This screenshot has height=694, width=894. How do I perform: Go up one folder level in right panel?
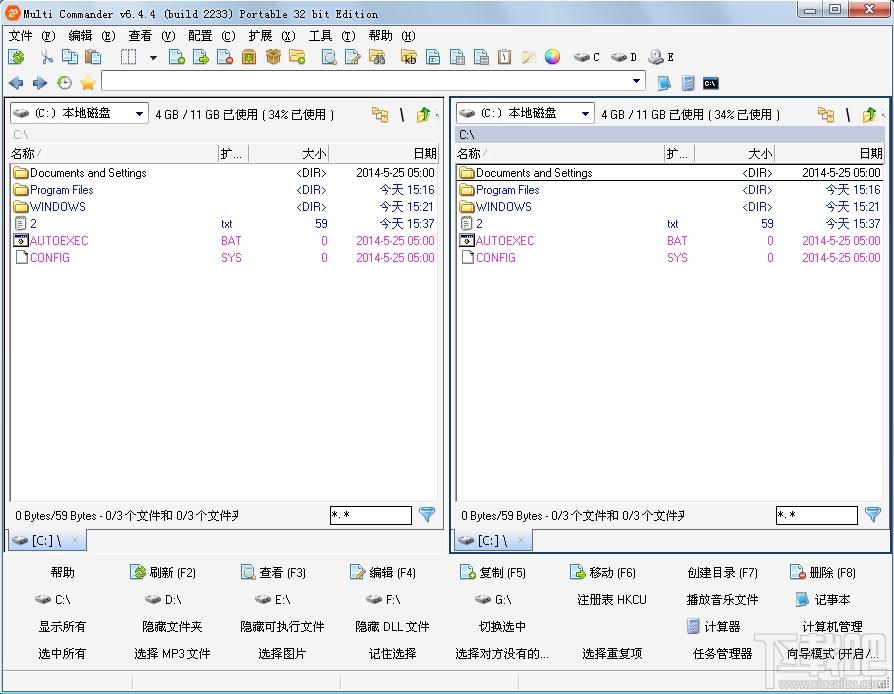point(869,115)
